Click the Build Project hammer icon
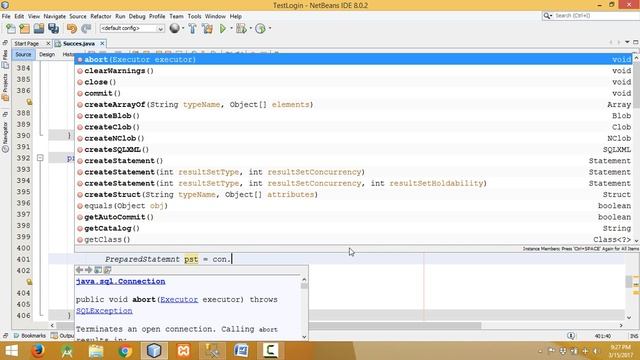The height and width of the screenshot is (360, 640). [192, 29]
